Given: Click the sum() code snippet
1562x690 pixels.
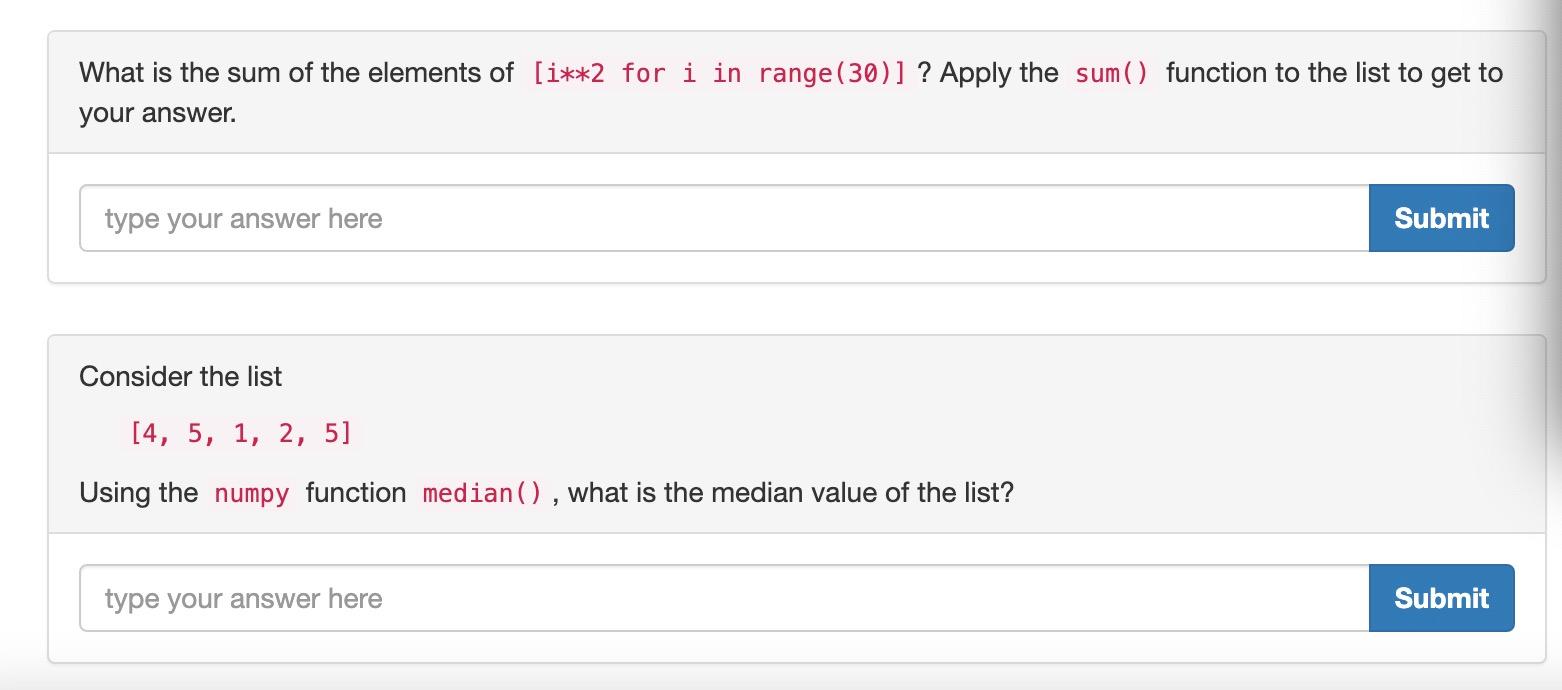Looking at the screenshot, I should tap(1112, 73).
